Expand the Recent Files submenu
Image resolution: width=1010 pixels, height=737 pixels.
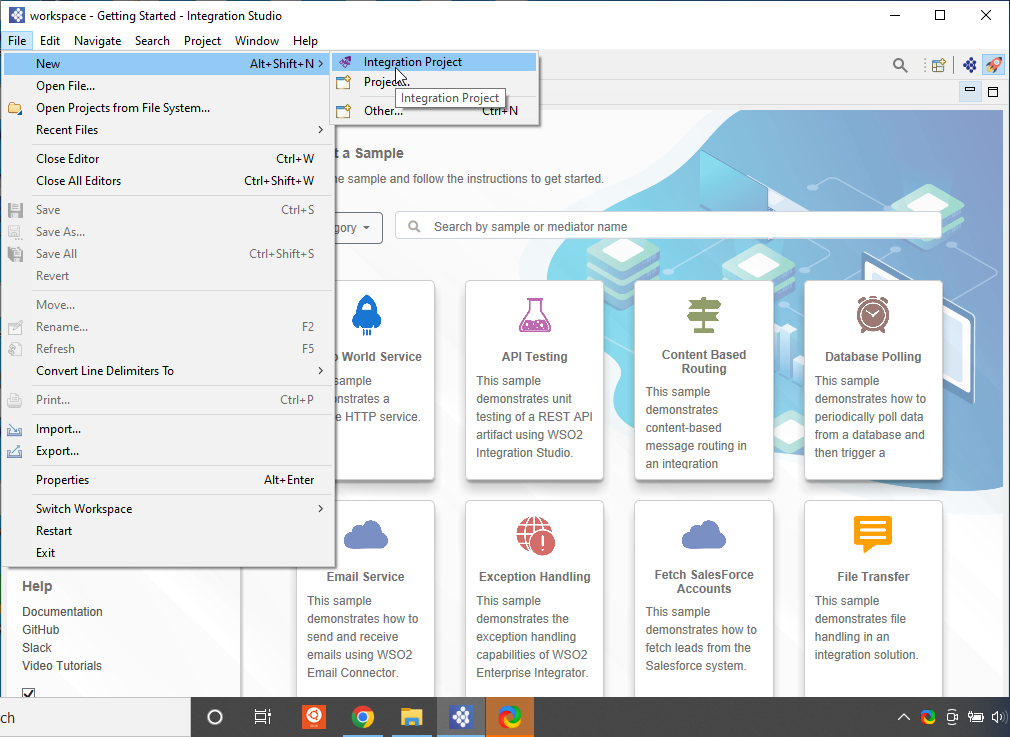[321, 129]
